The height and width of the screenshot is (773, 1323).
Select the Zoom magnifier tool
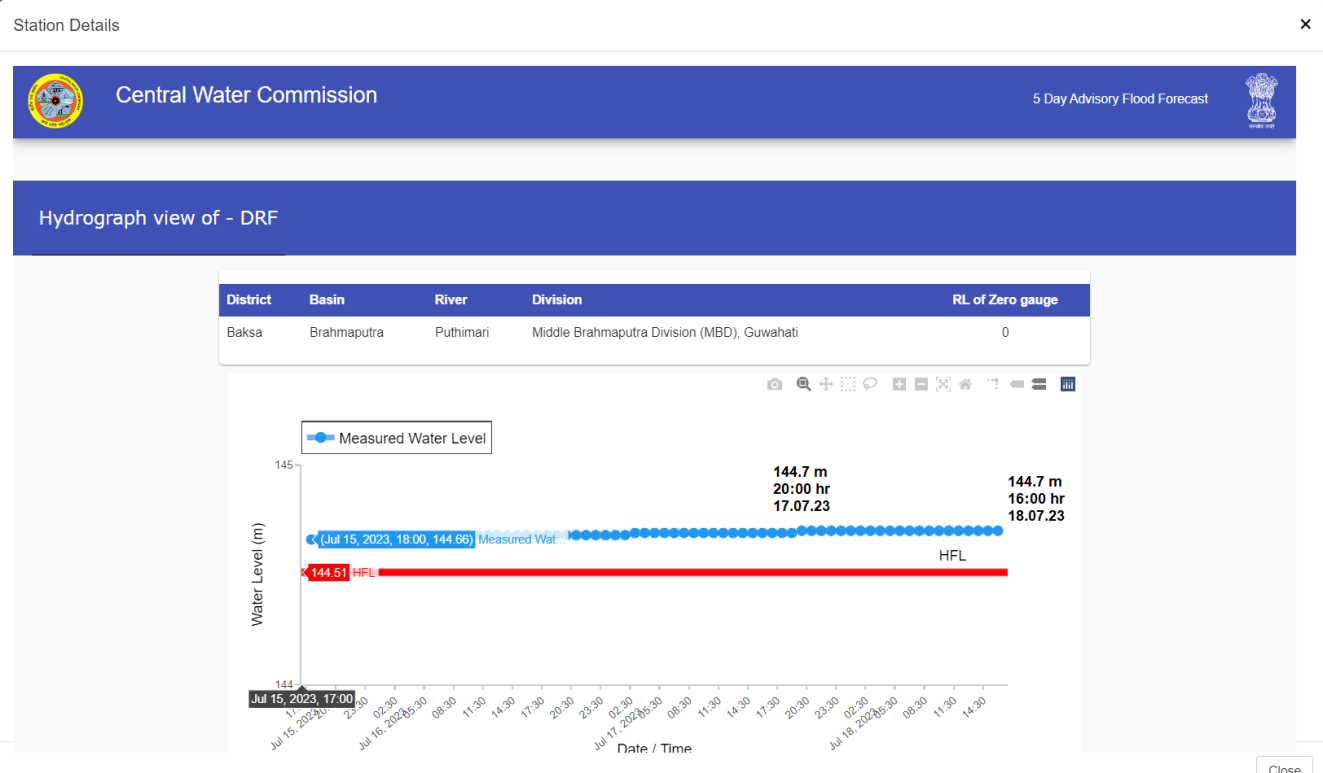[803, 384]
